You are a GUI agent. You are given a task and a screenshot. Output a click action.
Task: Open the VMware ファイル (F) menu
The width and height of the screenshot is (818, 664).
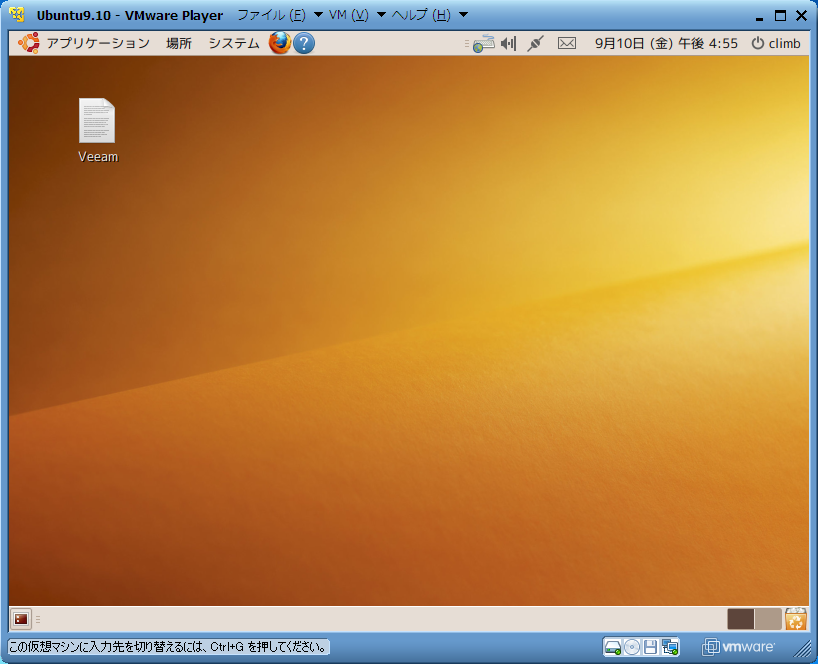tap(271, 15)
